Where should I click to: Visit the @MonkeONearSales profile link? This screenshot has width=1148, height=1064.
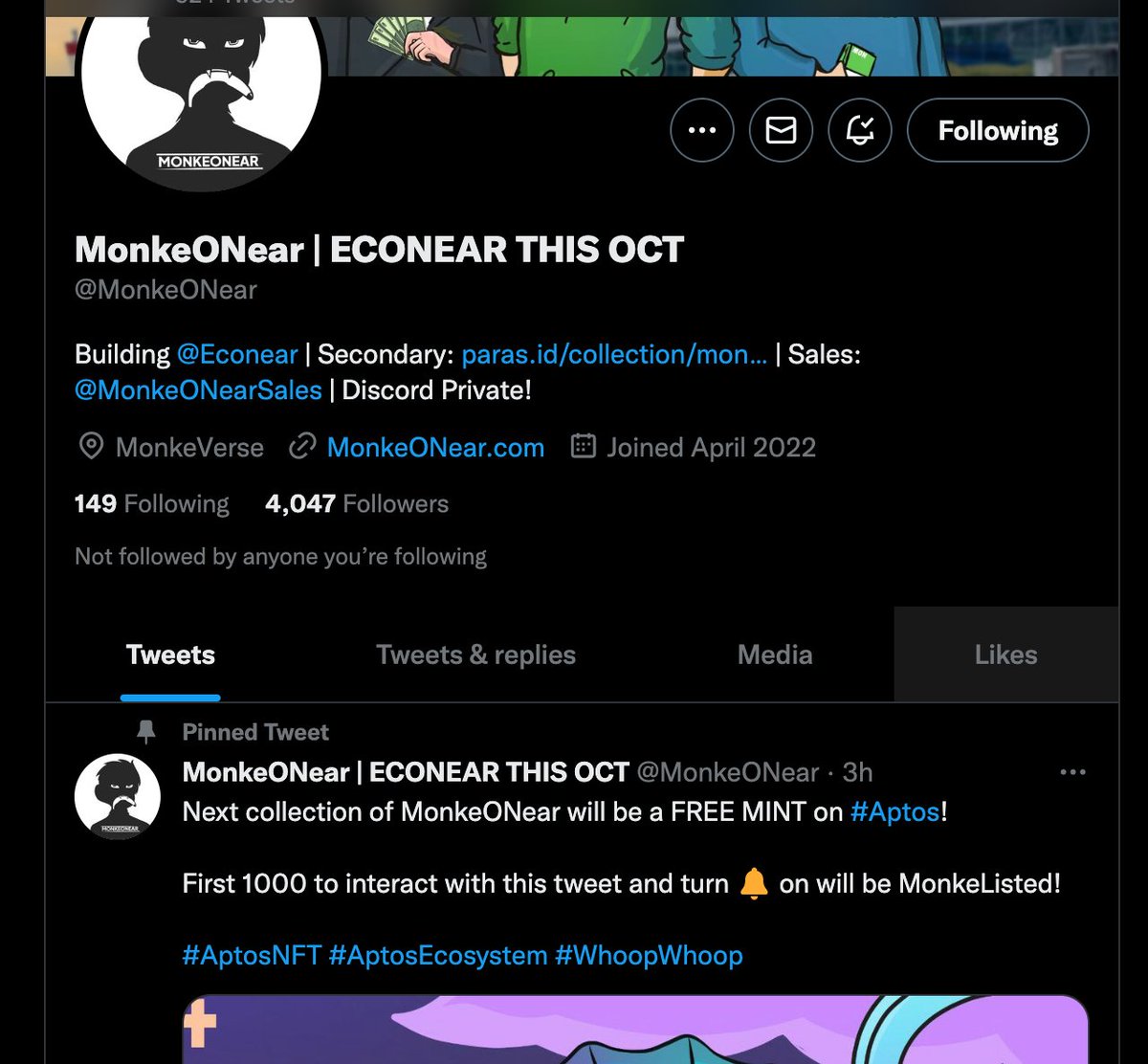pyautogui.click(x=198, y=389)
